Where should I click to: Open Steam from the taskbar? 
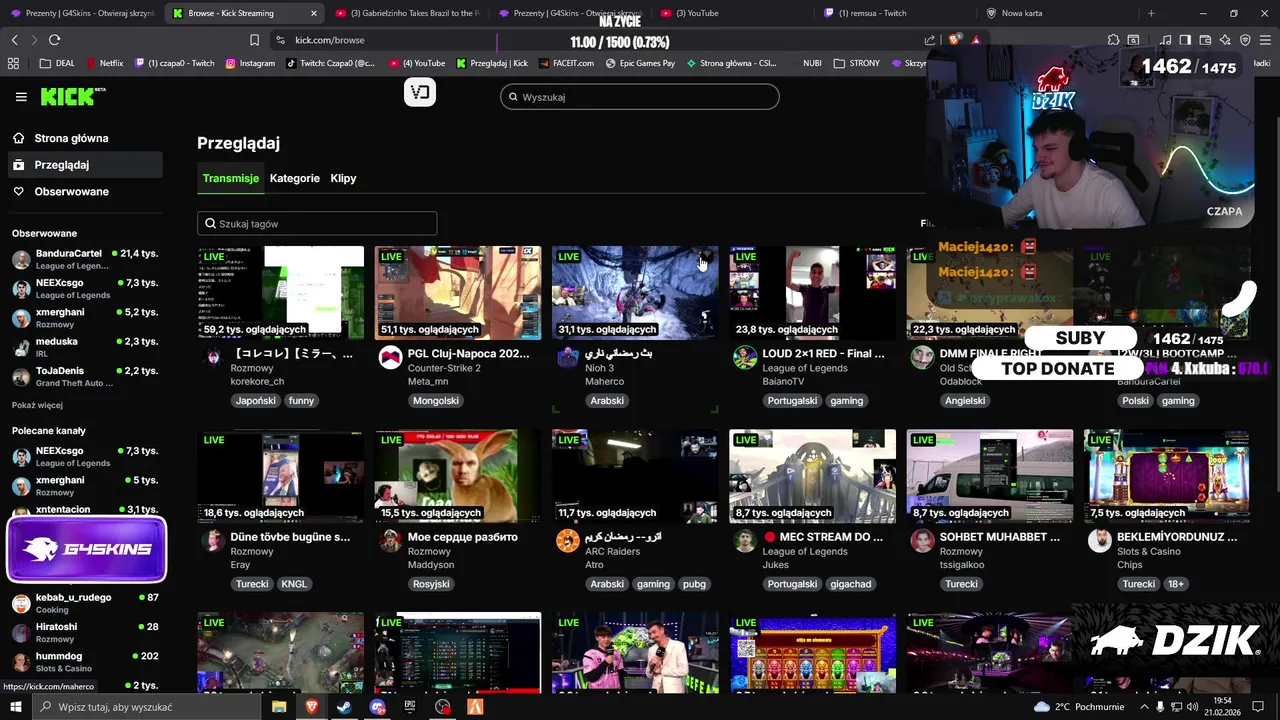345,707
